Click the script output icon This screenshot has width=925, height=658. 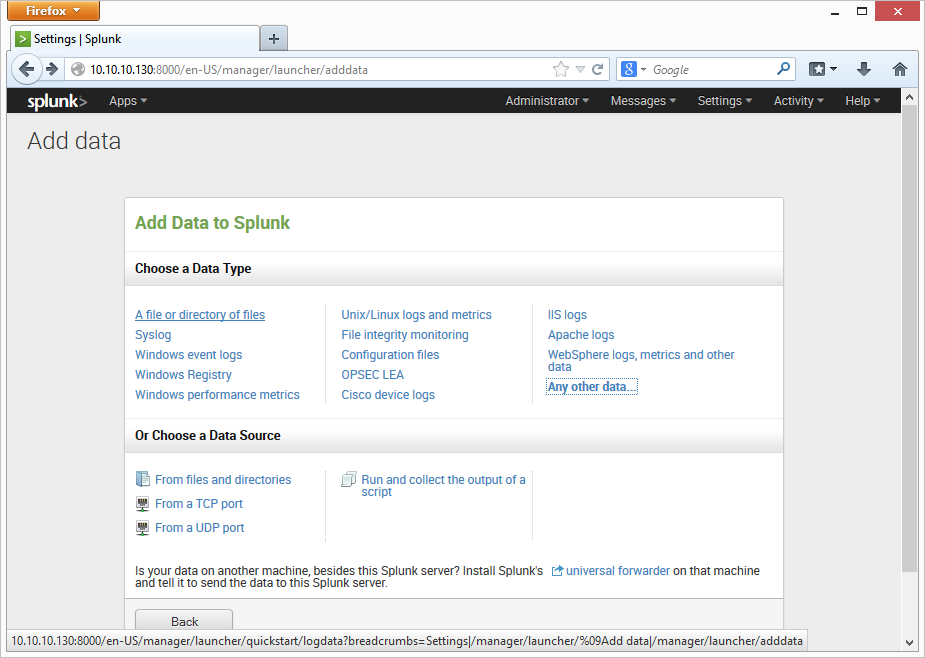click(349, 479)
